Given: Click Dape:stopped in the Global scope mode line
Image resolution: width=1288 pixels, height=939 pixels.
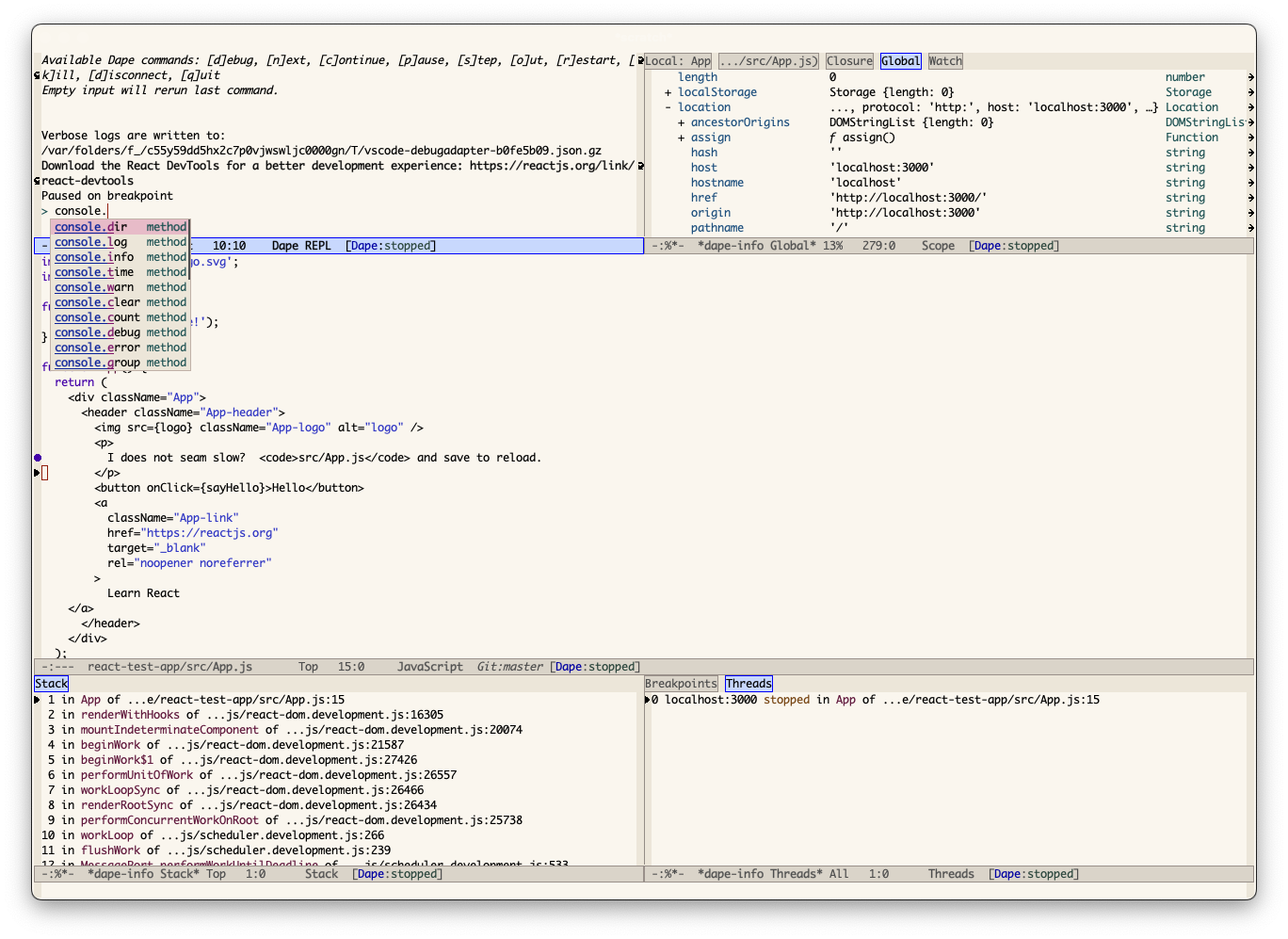Looking at the screenshot, I should pos(1013,246).
